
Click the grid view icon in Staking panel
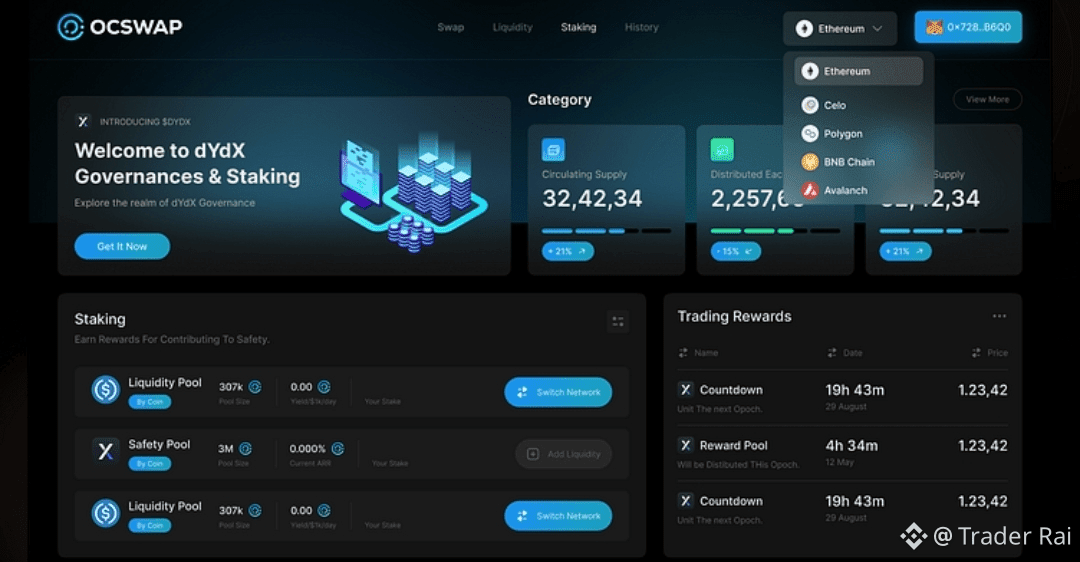[x=618, y=322]
